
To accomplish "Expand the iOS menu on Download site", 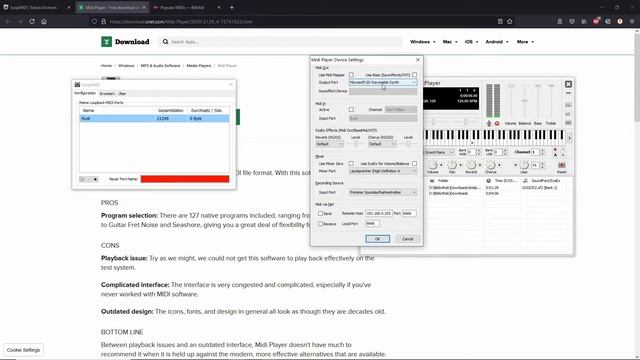I will coord(471,42).
